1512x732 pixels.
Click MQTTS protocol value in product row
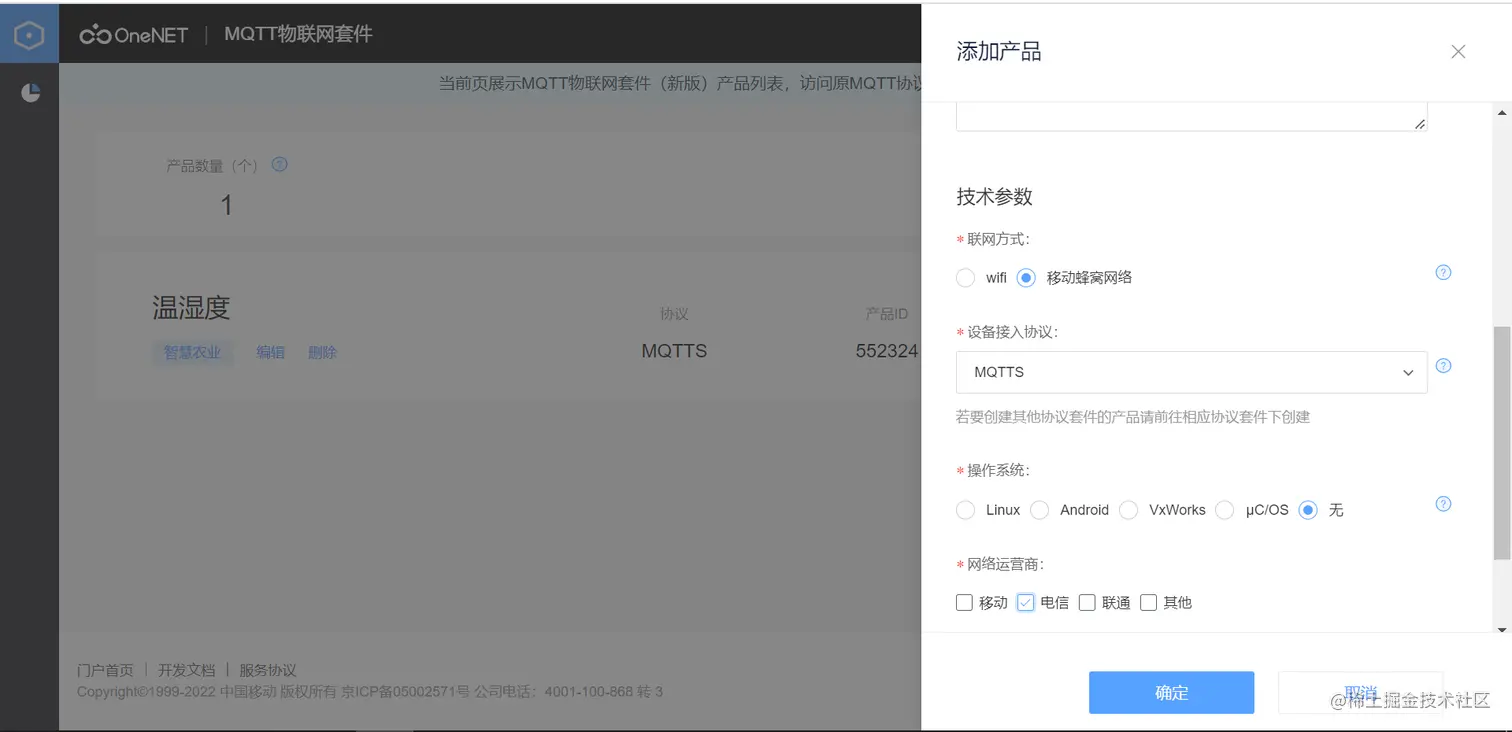pos(674,351)
